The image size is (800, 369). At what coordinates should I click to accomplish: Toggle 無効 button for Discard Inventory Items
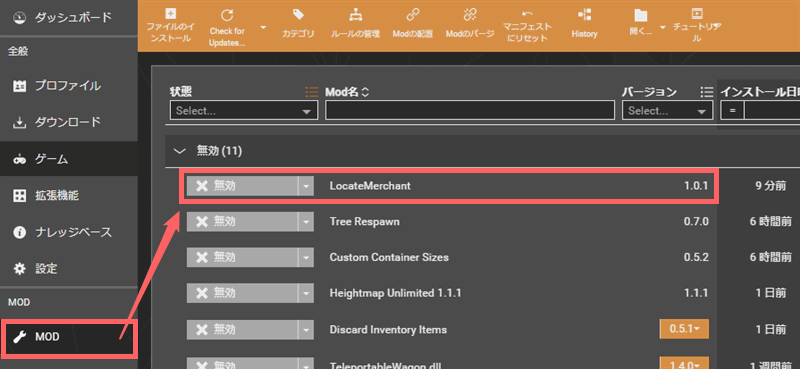(x=242, y=330)
